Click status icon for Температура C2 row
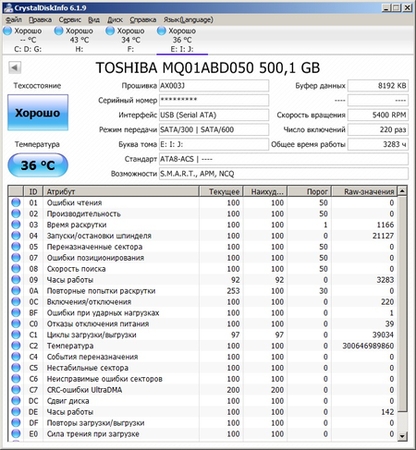 click(x=16, y=346)
